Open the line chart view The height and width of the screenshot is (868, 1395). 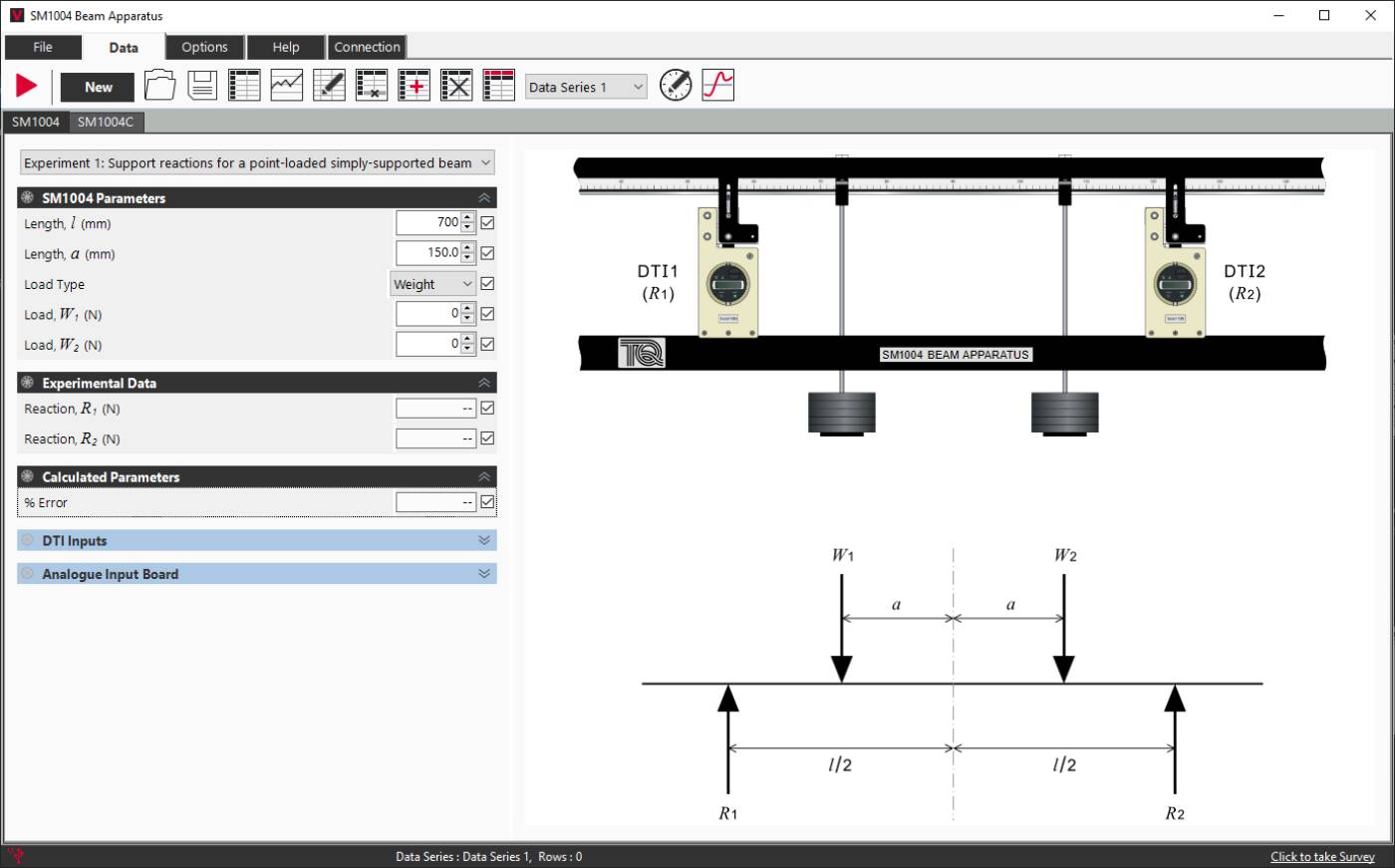click(287, 87)
